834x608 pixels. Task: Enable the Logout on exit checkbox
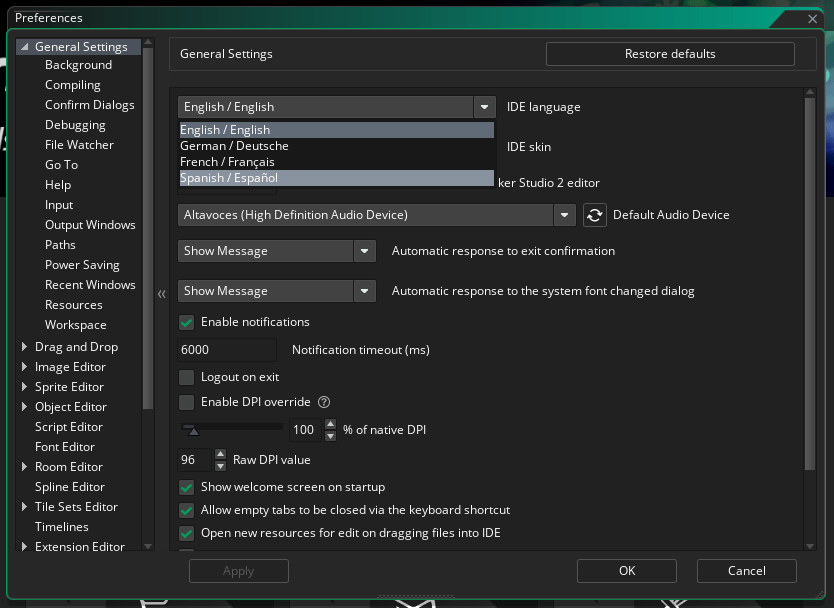pos(186,377)
